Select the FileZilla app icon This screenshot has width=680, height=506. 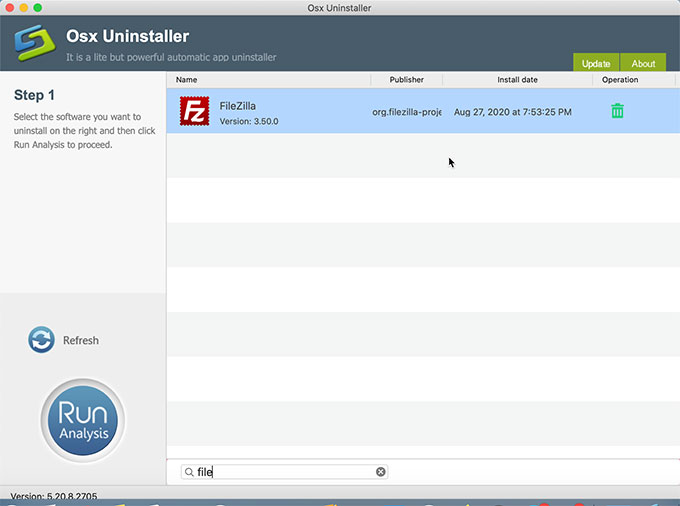[194, 111]
